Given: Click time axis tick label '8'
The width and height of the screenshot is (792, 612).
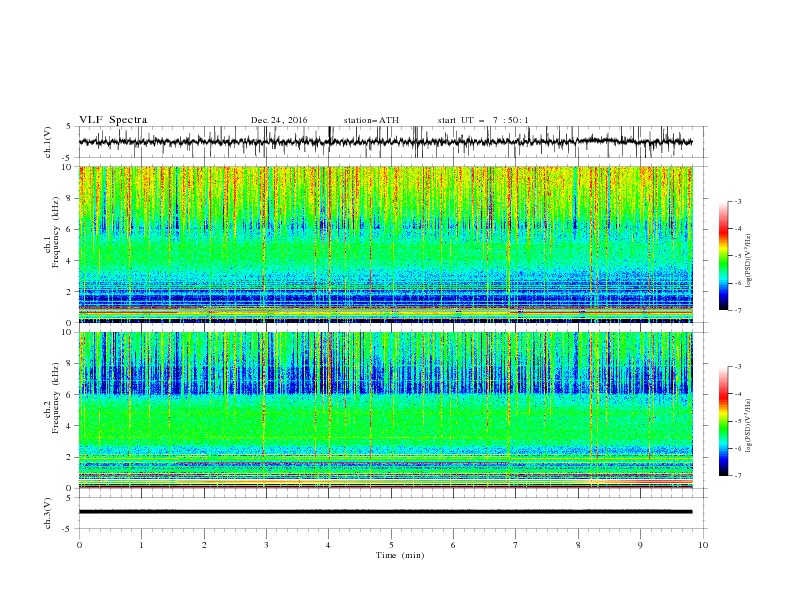Looking at the screenshot, I should (578, 545).
